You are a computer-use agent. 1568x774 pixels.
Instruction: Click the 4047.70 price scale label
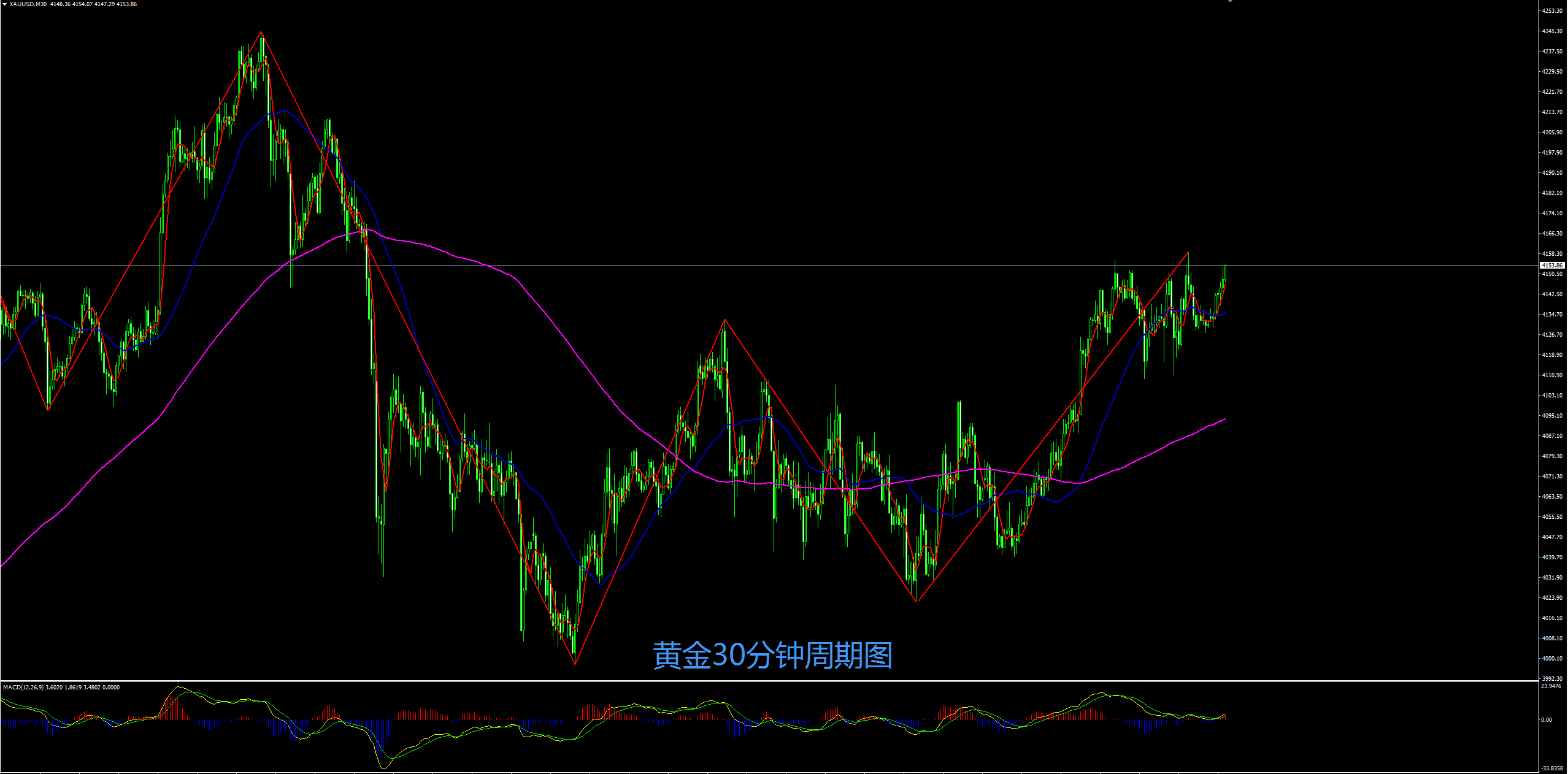pos(1552,537)
